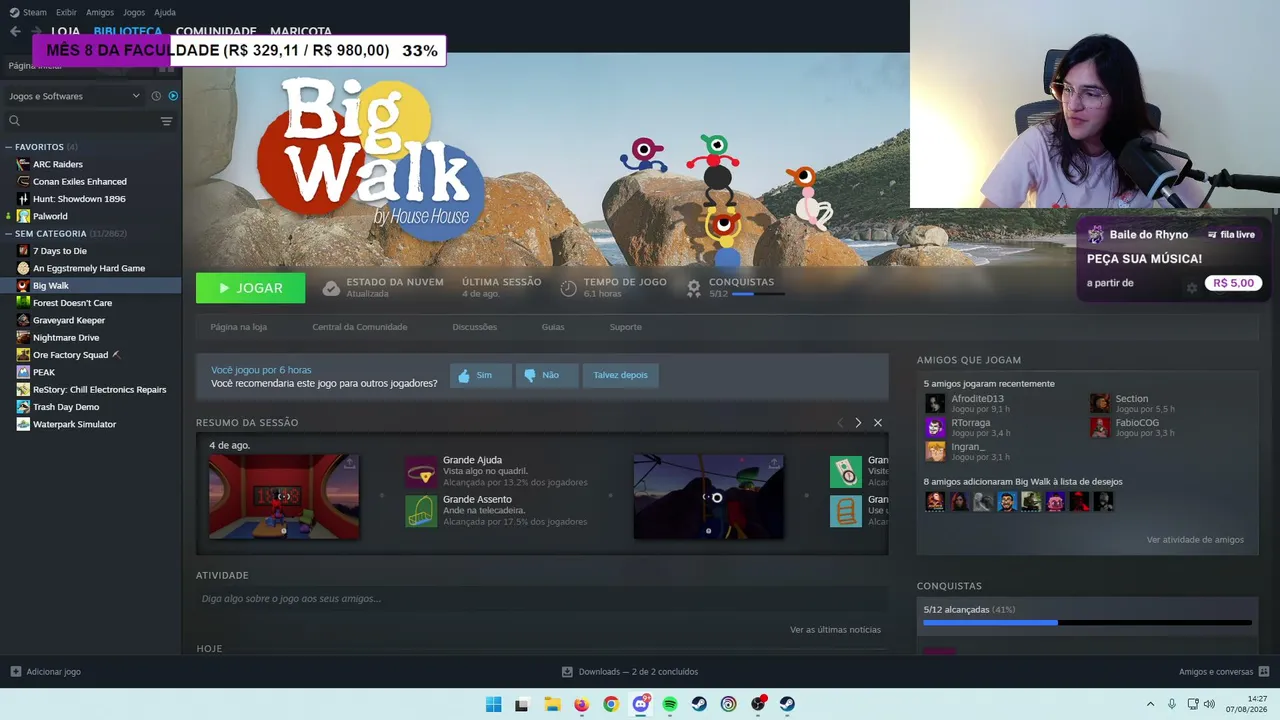Image resolution: width=1280 pixels, height=720 pixels.
Task: Select the Waterpark Simulator icon
Action: point(23,424)
